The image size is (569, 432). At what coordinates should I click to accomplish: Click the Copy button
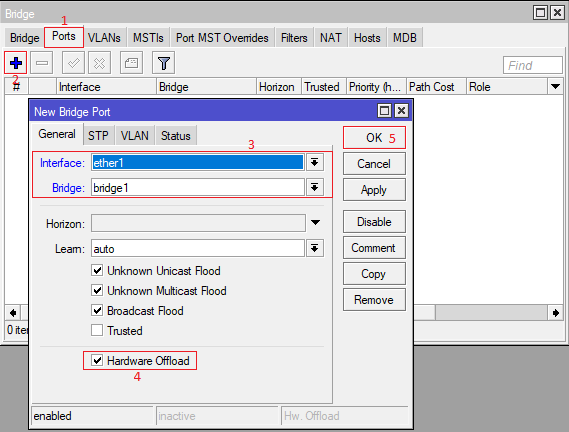pyautogui.click(x=374, y=274)
